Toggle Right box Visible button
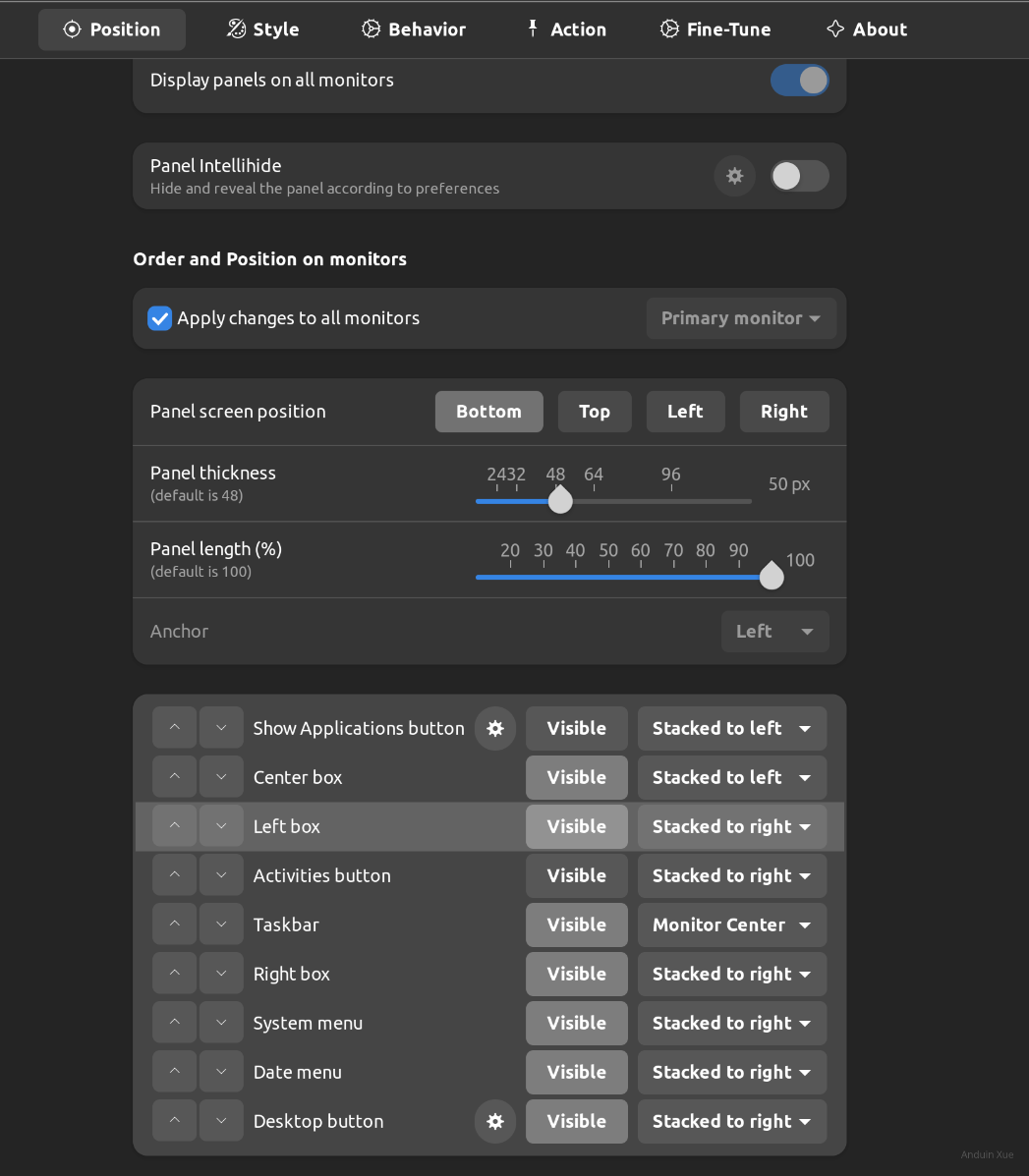The width and height of the screenshot is (1029, 1176). coord(576,974)
